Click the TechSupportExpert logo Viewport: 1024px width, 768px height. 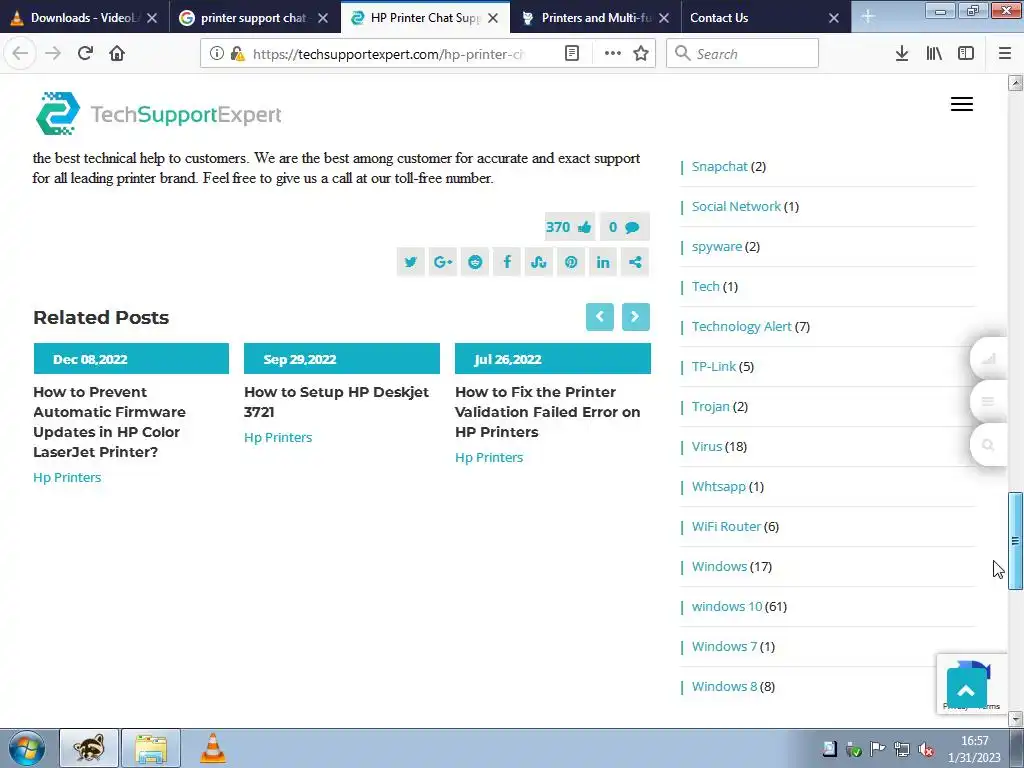[x=159, y=114]
